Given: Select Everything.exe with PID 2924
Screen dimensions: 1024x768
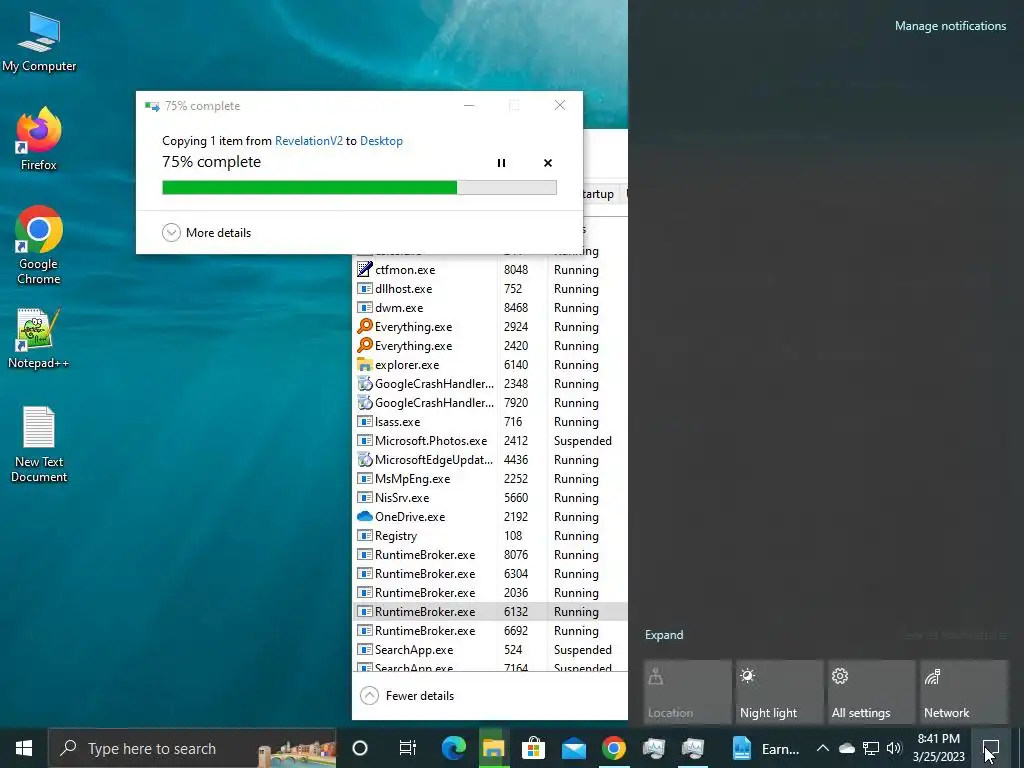Looking at the screenshot, I should coord(490,327).
